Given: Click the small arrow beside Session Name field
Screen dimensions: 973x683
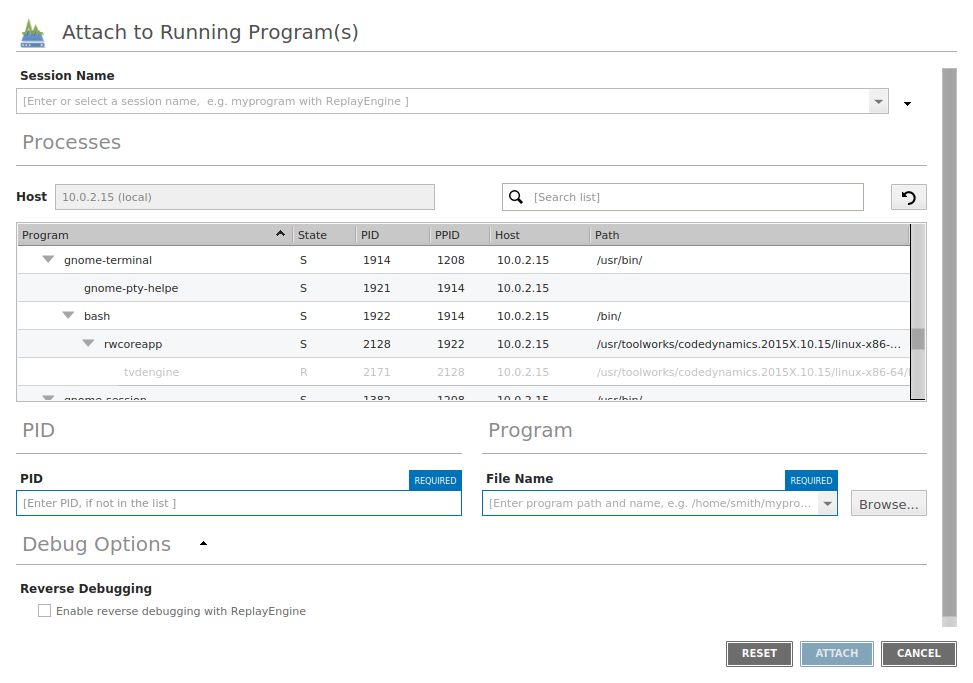Looking at the screenshot, I should [907, 103].
